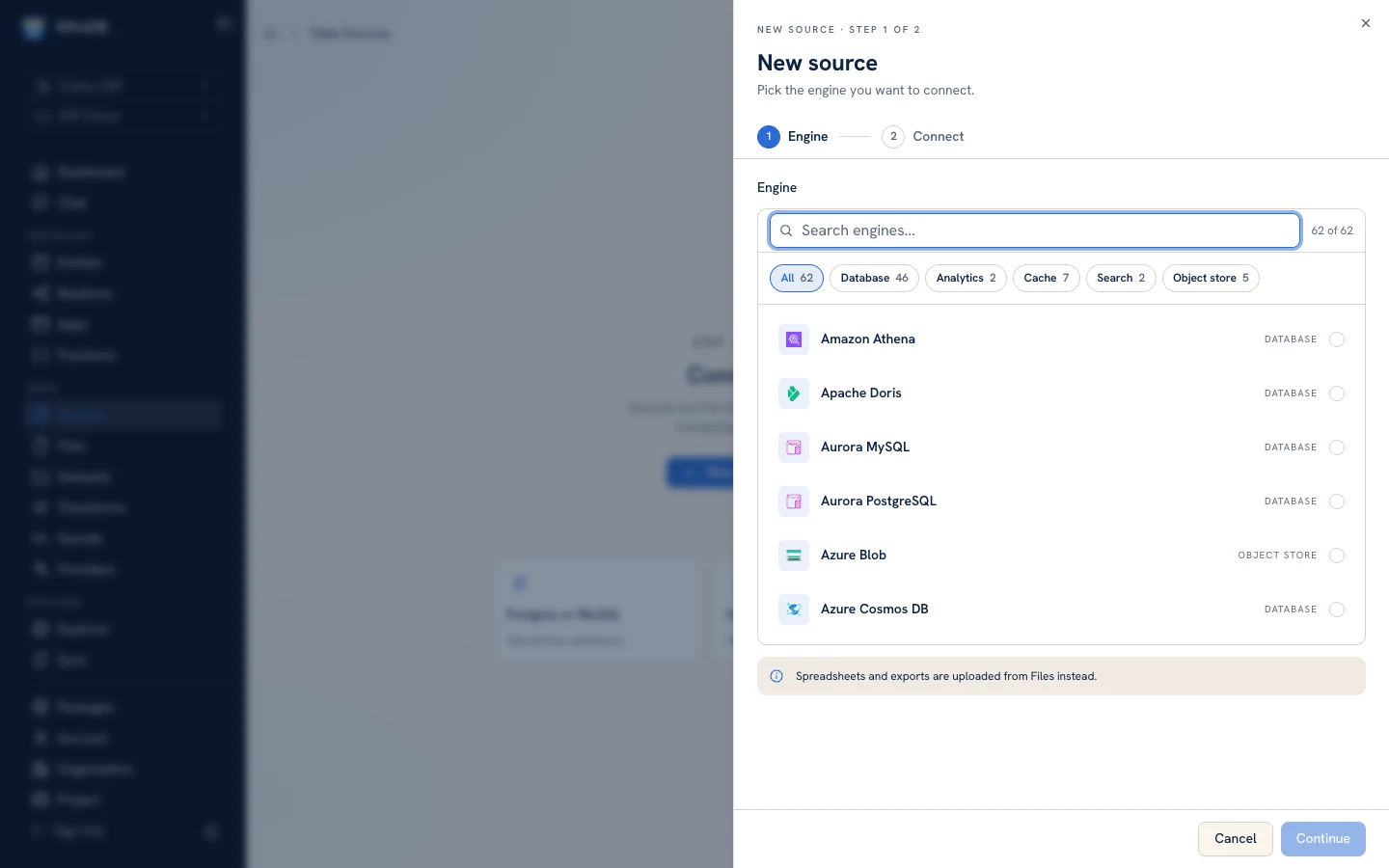1389x868 pixels.
Task: Select the Azure Cosmos DB radio button
Action: click(x=1337, y=610)
